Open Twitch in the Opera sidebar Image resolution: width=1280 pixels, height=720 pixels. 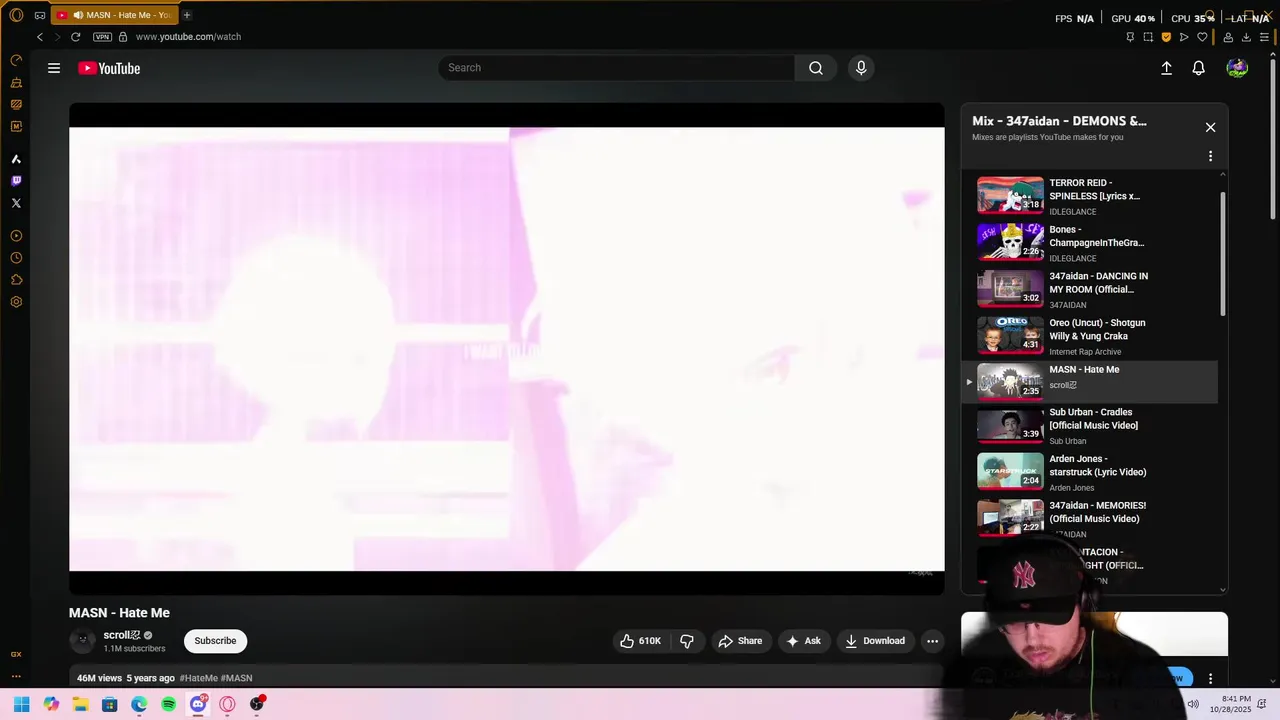point(16,181)
